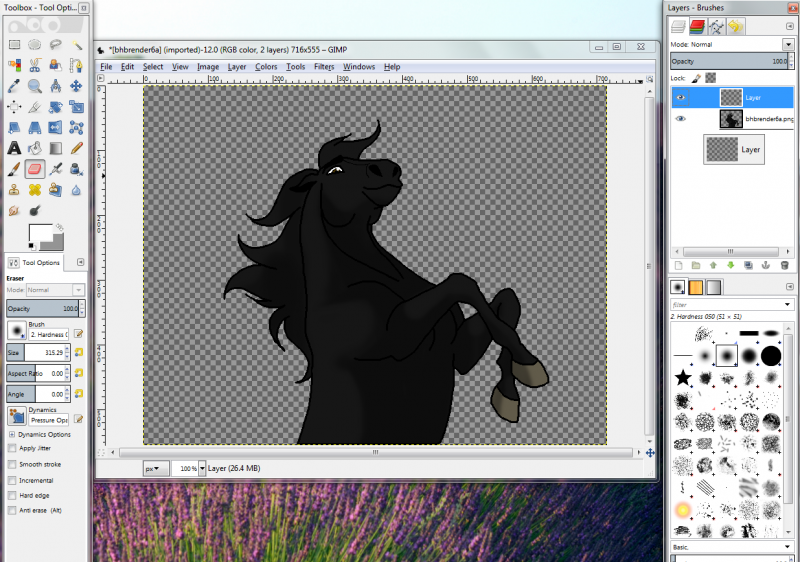Open the Tool Options tab menu arrow

(x=80, y=262)
